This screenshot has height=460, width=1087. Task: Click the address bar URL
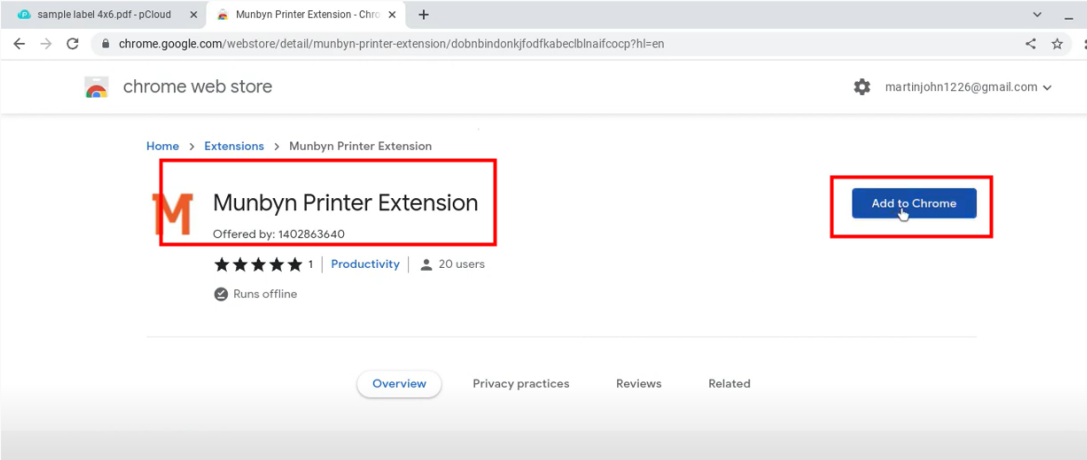[391, 44]
